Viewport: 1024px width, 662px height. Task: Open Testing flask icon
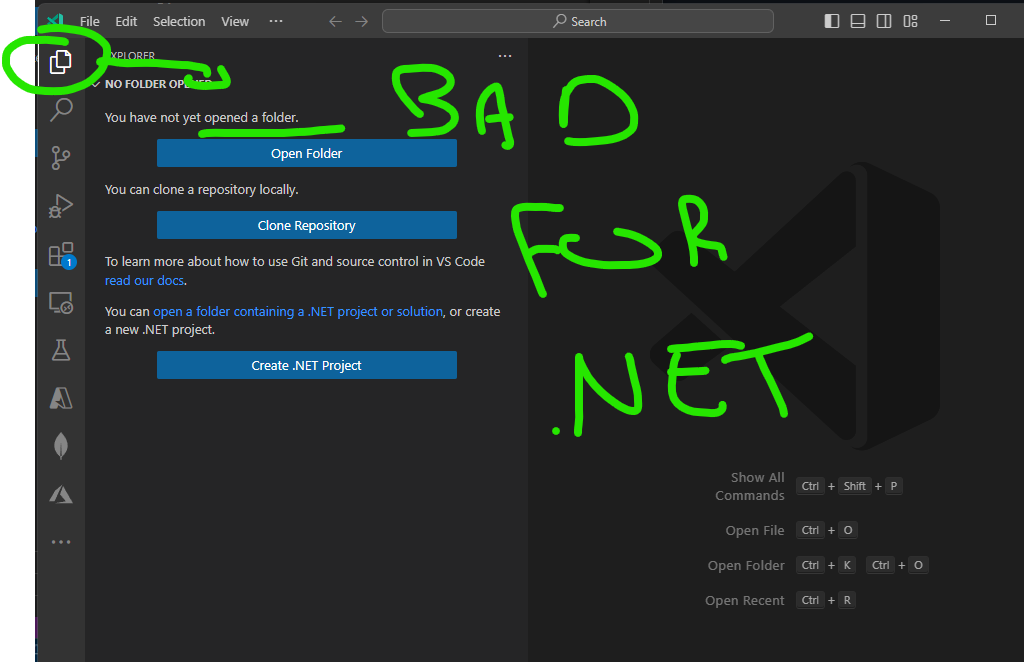(61, 350)
